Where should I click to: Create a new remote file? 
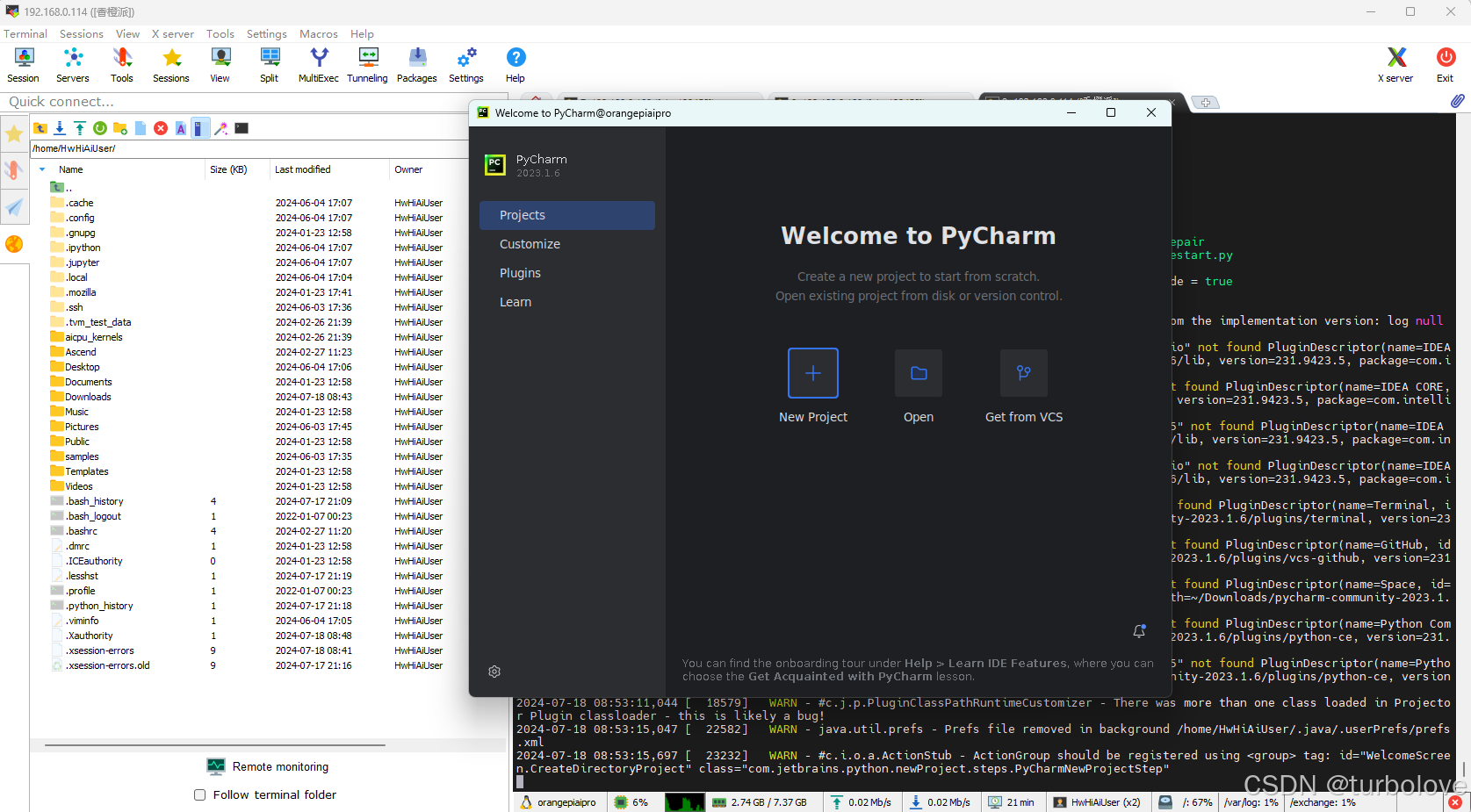tap(141, 128)
